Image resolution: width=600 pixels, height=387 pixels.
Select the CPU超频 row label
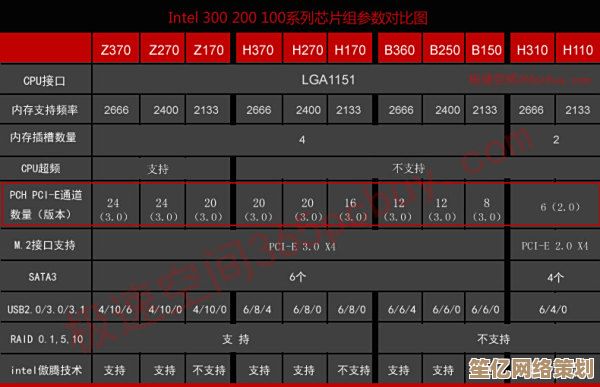point(41,168)
